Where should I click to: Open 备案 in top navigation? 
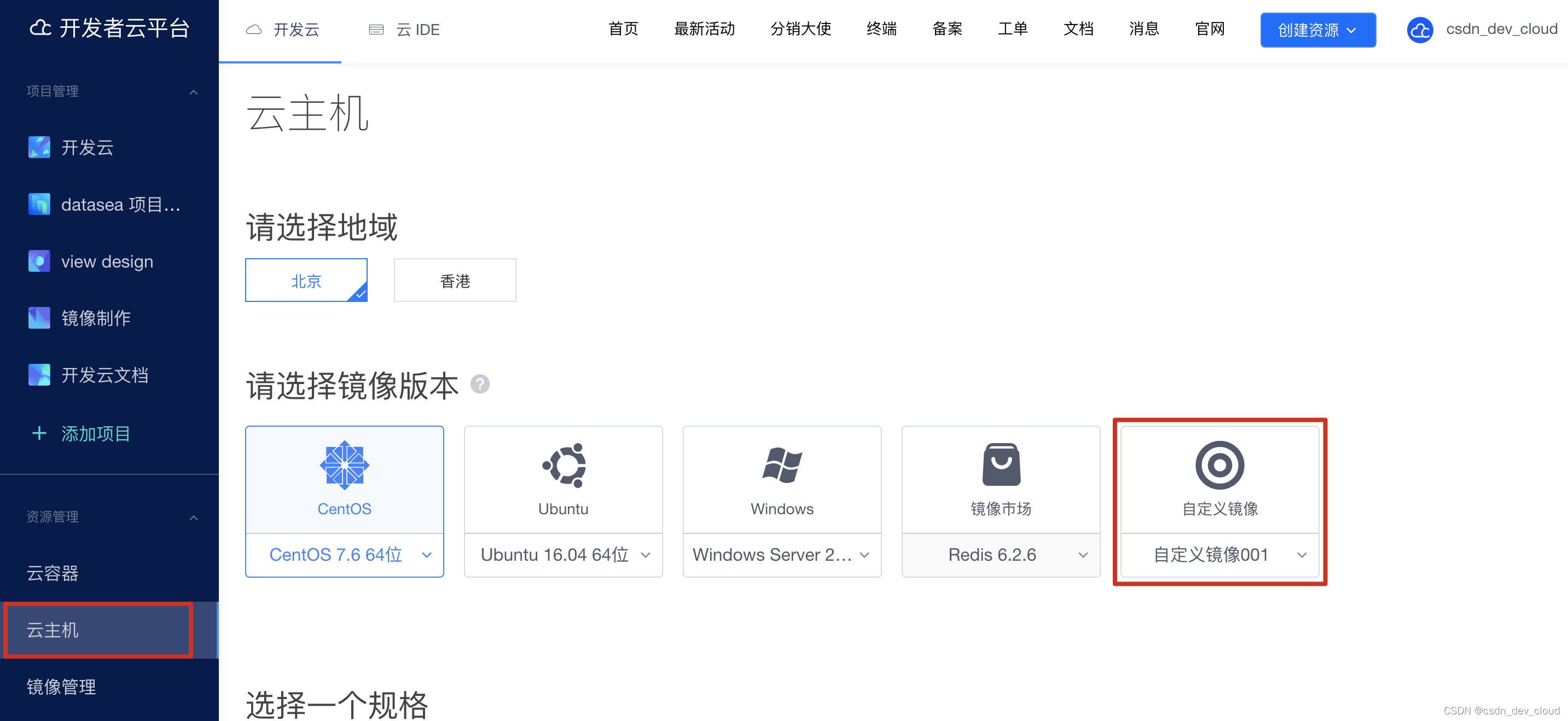point(947,28)
